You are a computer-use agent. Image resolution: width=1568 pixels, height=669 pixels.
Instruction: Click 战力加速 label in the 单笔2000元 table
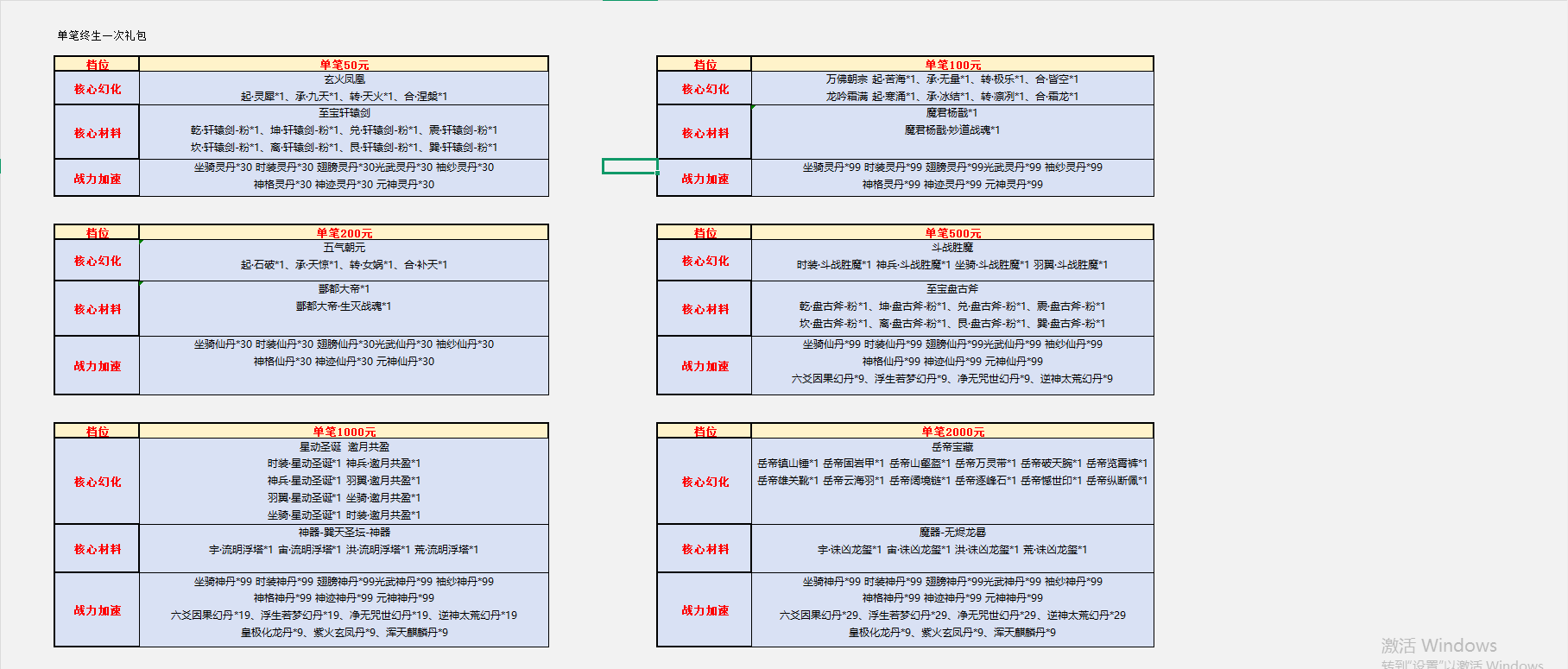[x=705, y=610]
